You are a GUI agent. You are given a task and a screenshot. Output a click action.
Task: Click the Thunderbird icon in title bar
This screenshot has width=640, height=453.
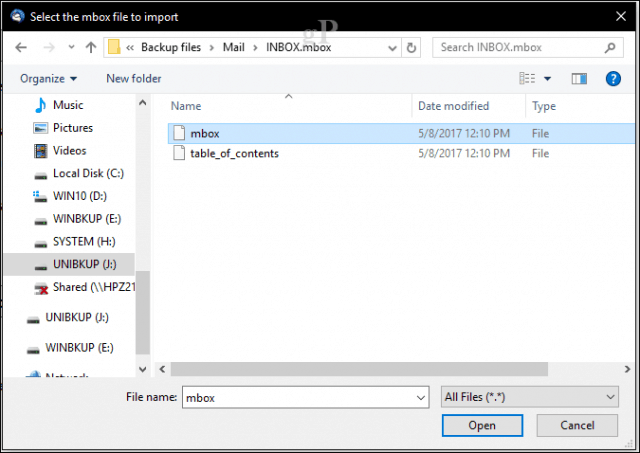click(17, 16)
